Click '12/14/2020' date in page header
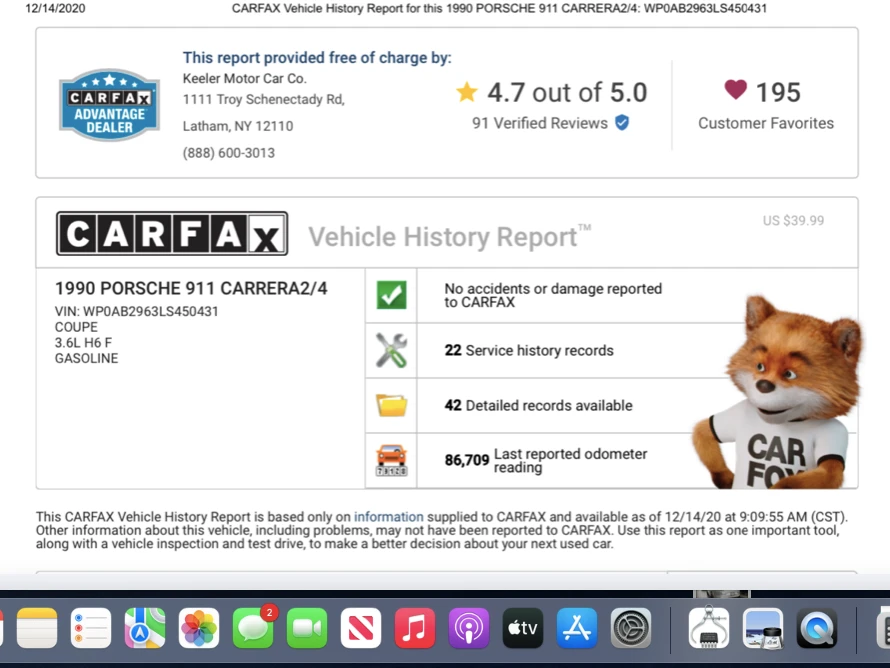Viewport: 890px width, 668px height. click(55, 9)
